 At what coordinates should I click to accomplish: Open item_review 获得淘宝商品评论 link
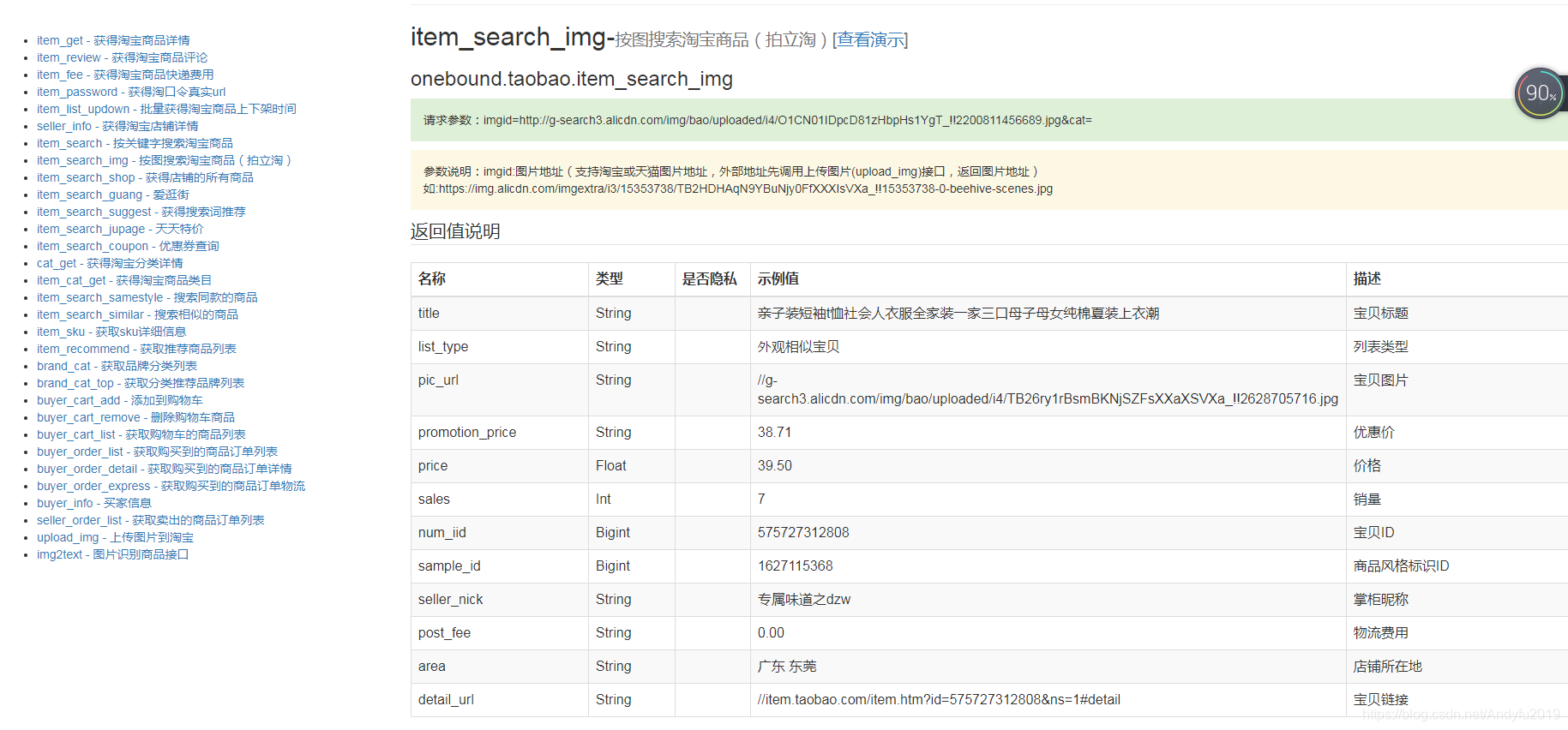click(x=122, y=57)
